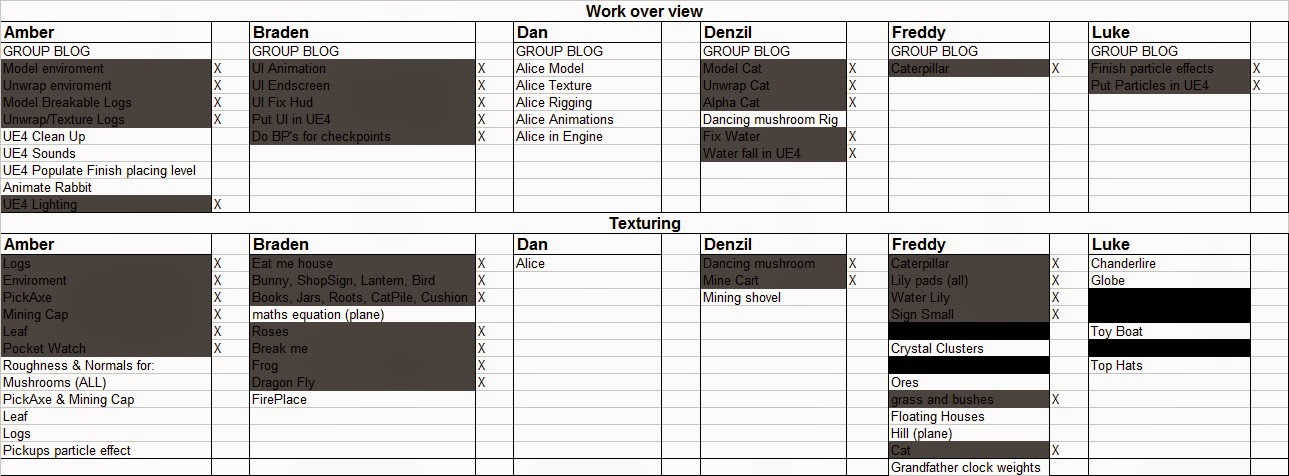
Task: Click the black cell directly above 'Crystal Clusters'
Action: pos(969,332)
